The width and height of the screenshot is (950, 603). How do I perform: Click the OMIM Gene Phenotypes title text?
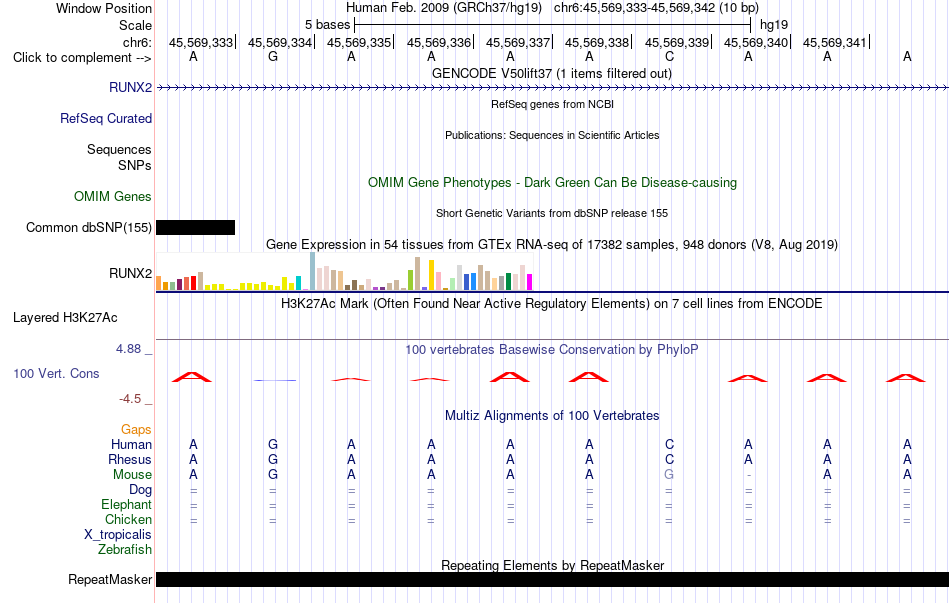click(x=552, y=182)
